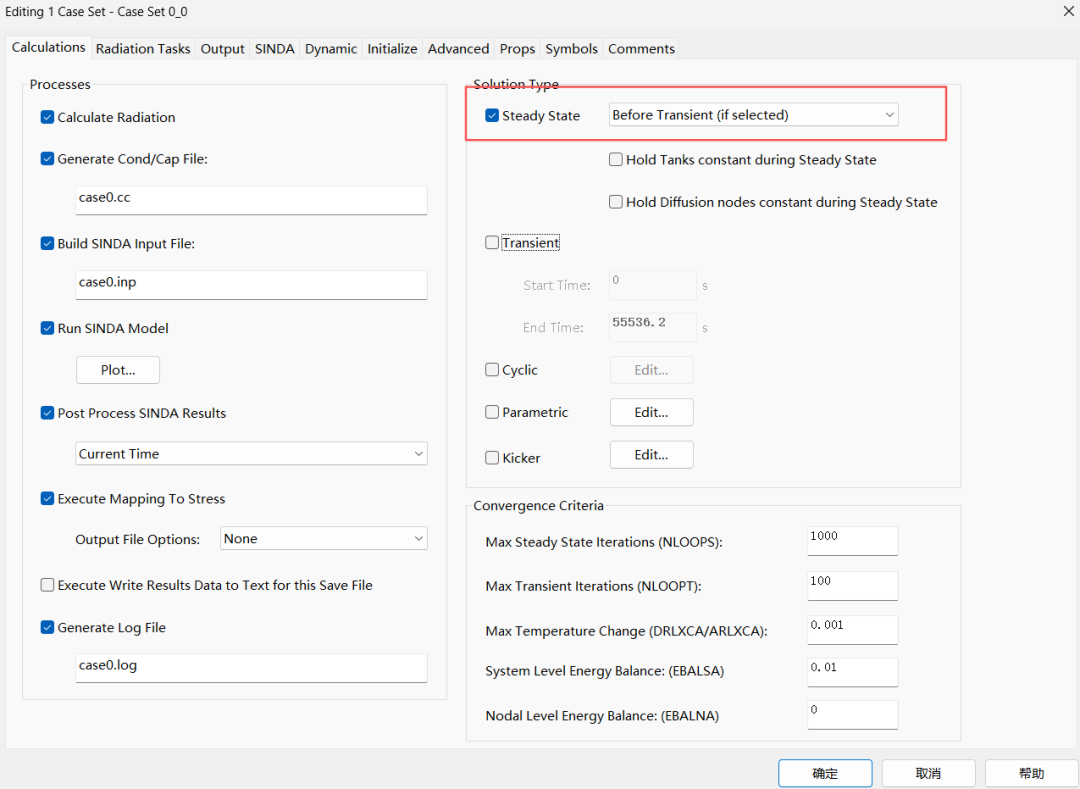Viewport: 1080px width, 789px height.
Task: Switch to the Radiation Tasks tab
Action: (143, 49)
